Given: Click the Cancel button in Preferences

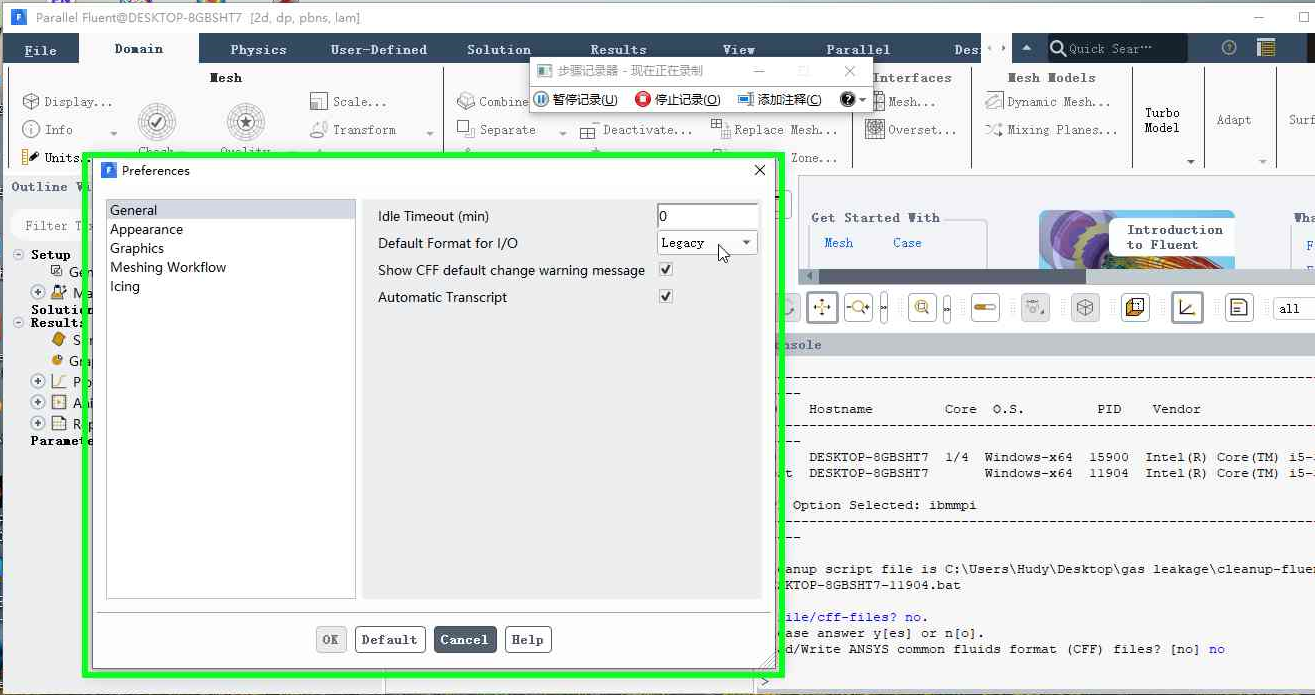Looking at the screenshot, I should [x=464, y=640].
